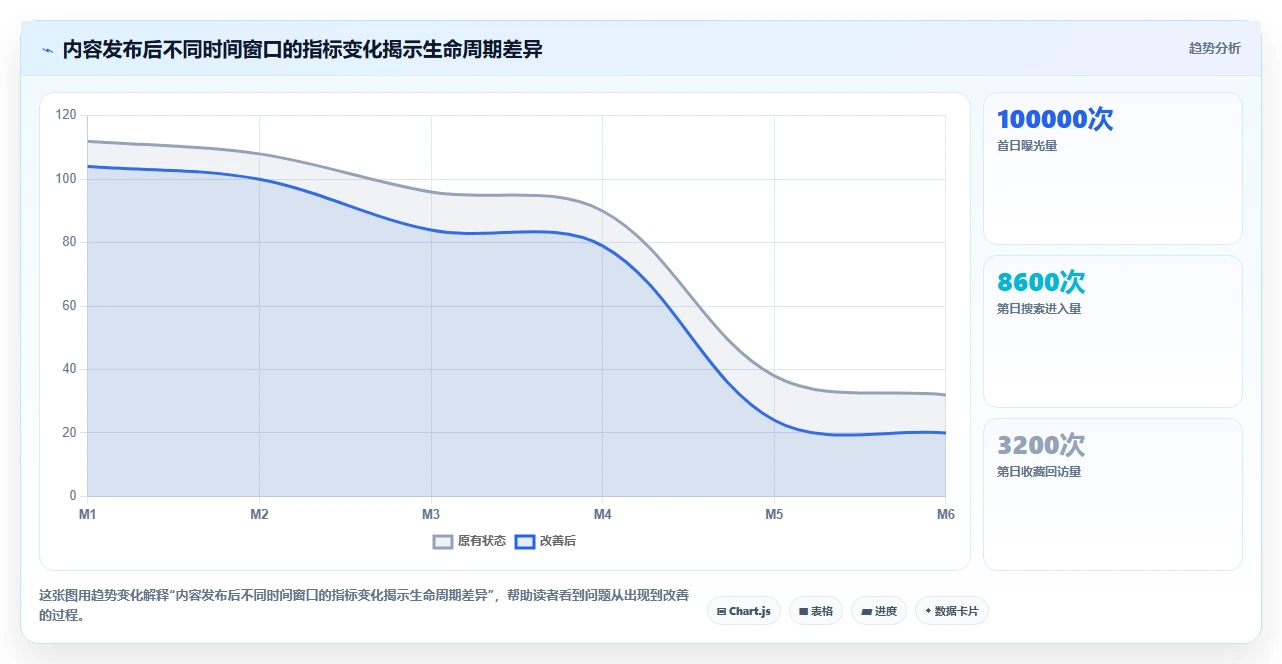
Task: Select the Chart.js tag
Action: (x=744, y=611)
